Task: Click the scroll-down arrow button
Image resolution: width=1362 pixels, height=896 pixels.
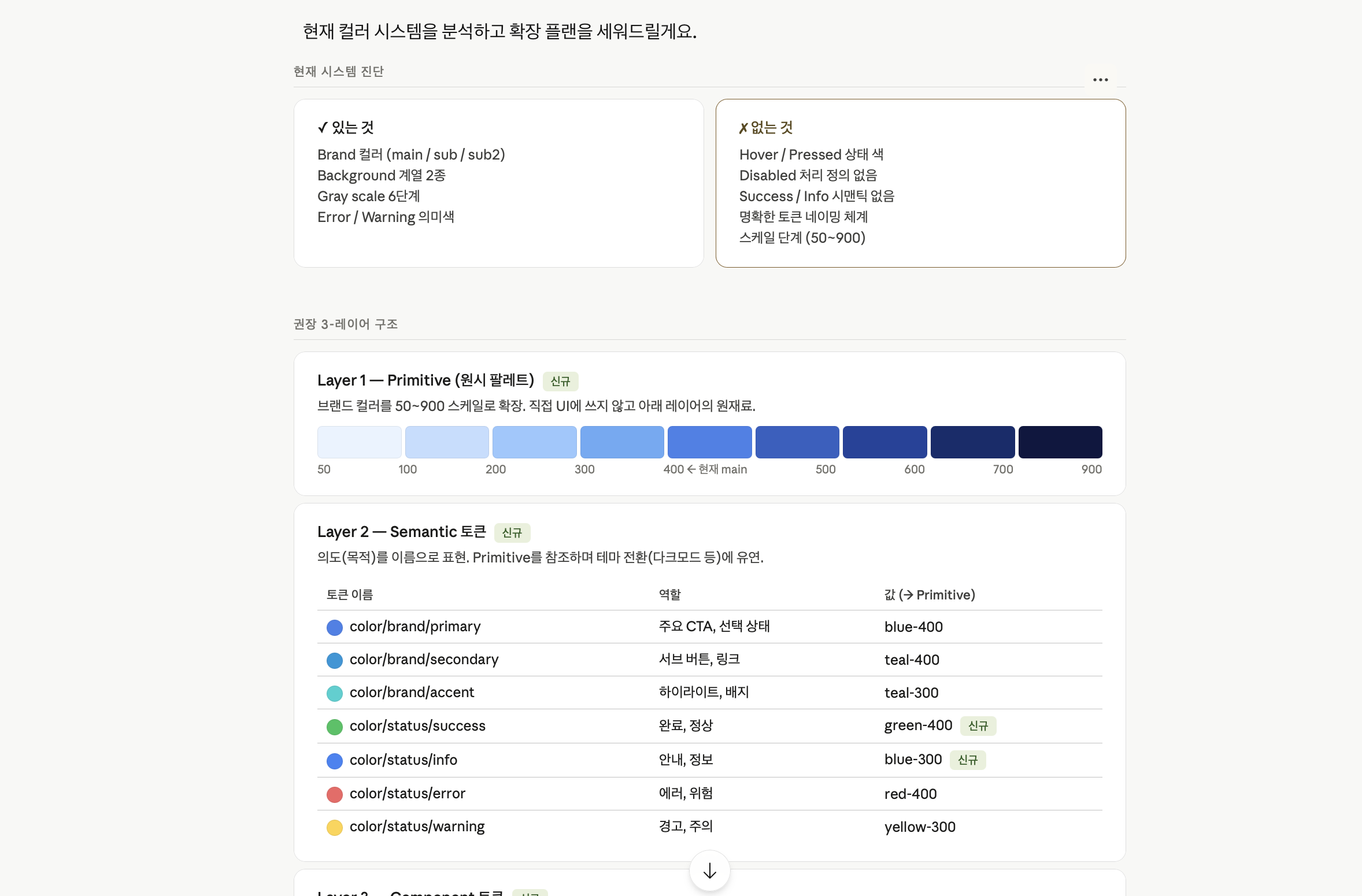Action: 709,871
